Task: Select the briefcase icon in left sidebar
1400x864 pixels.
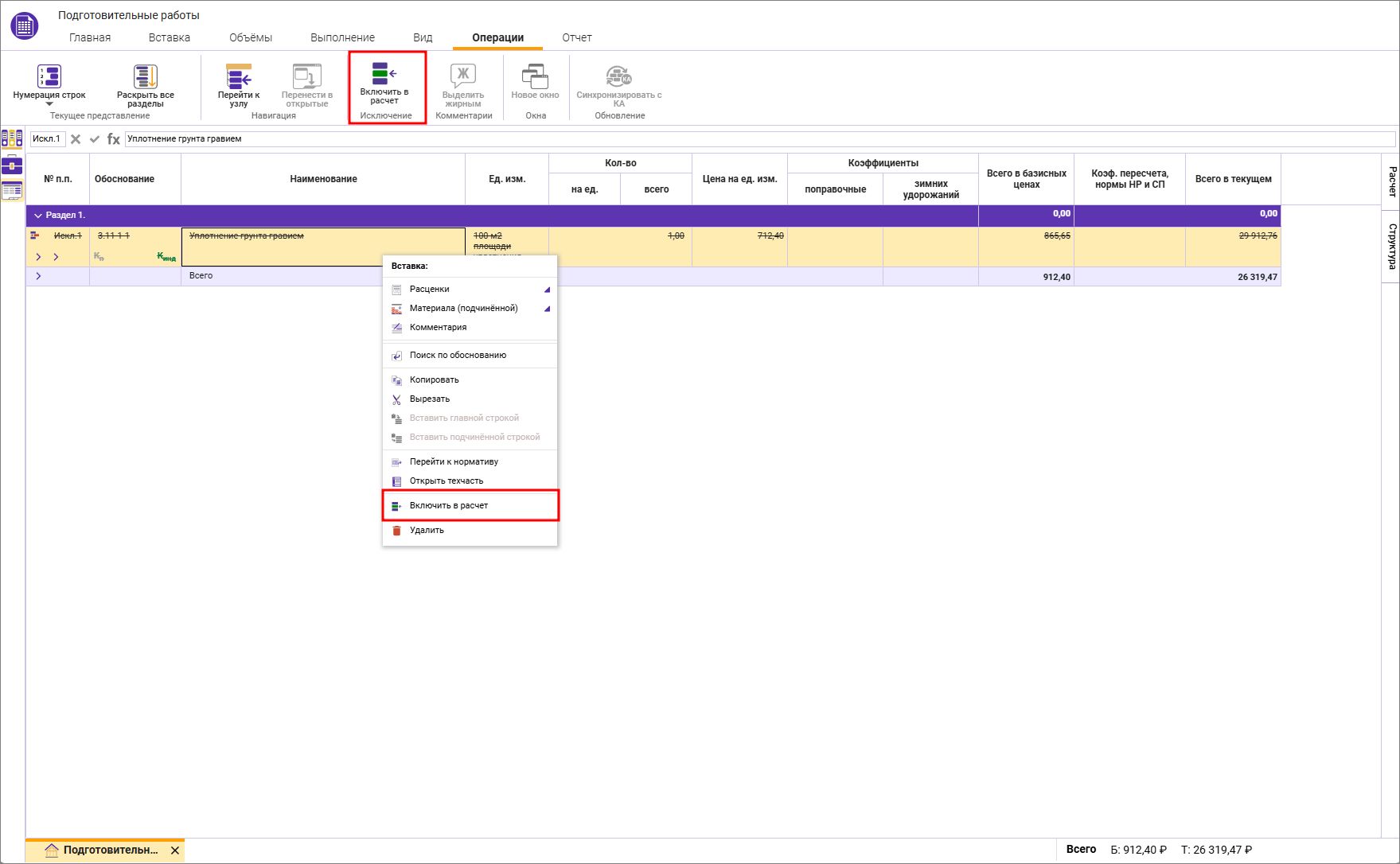Action: click(12, 165)
